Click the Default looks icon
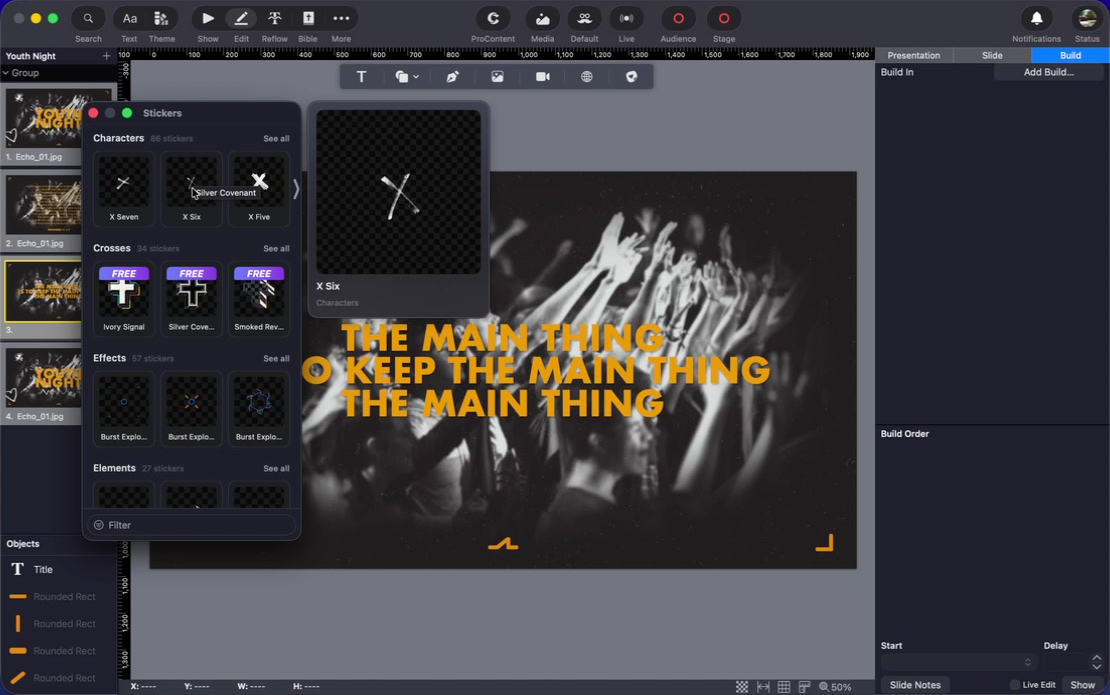 (x=584, y=18)
